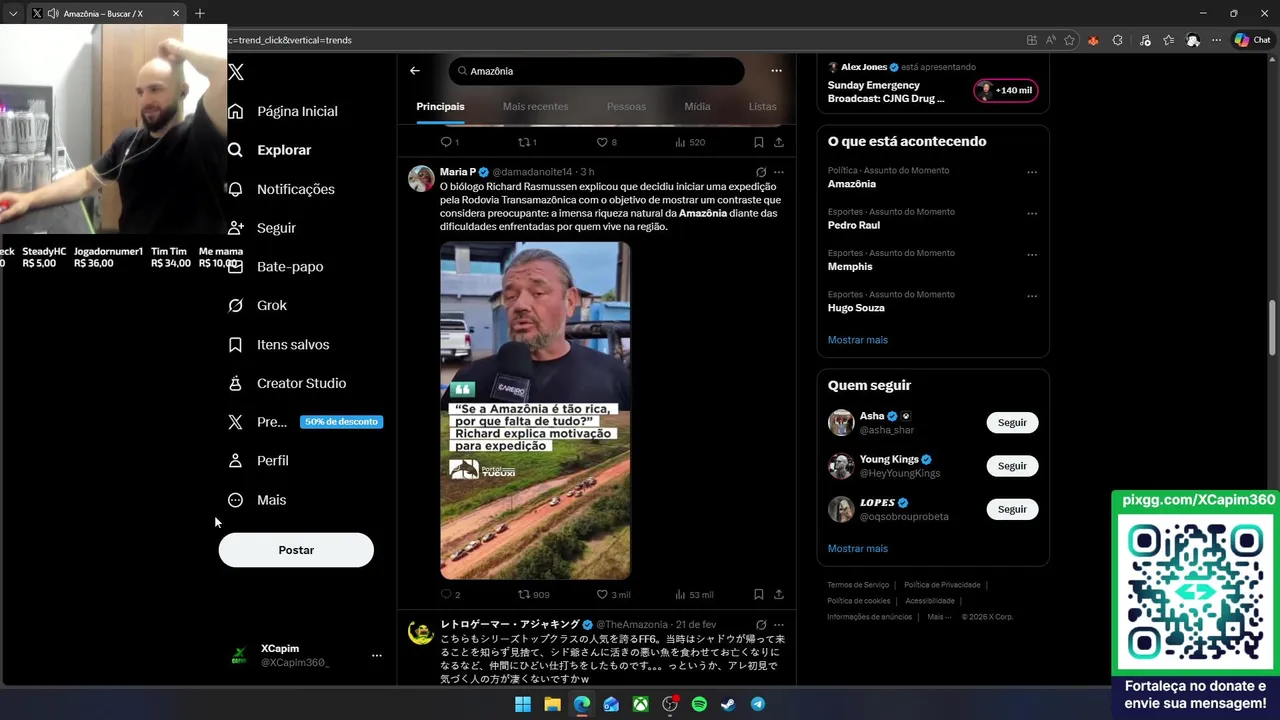
Task: Switch to the Pessoas tab
Action: click(626, 106)
